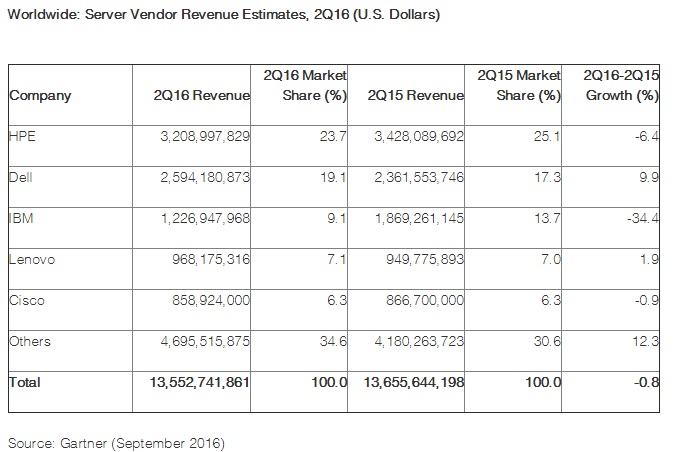Image resolution: width=686 pixels, height=452 pixels.
Task: Click Lenovo 2Q15 share 7.0
Action: 551,259
